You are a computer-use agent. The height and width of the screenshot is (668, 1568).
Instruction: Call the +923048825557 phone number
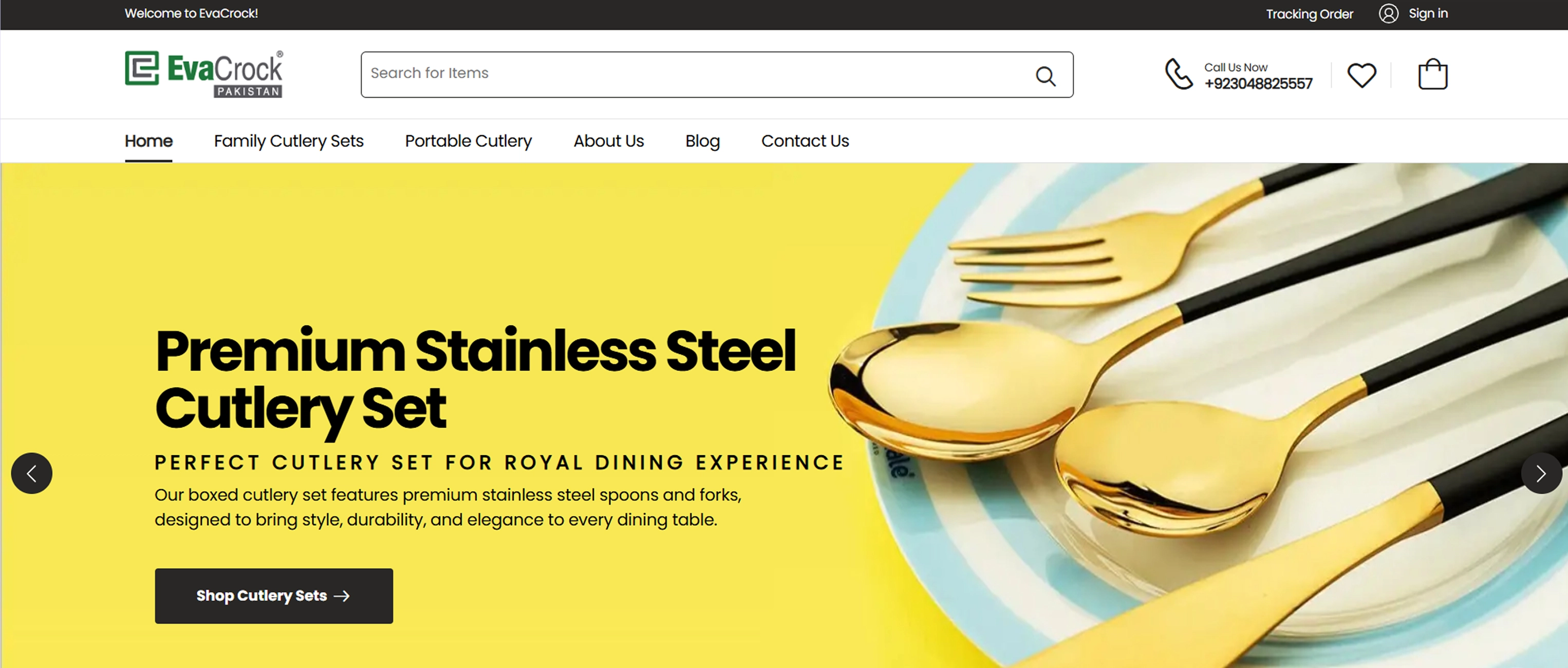pos(1258,85)
